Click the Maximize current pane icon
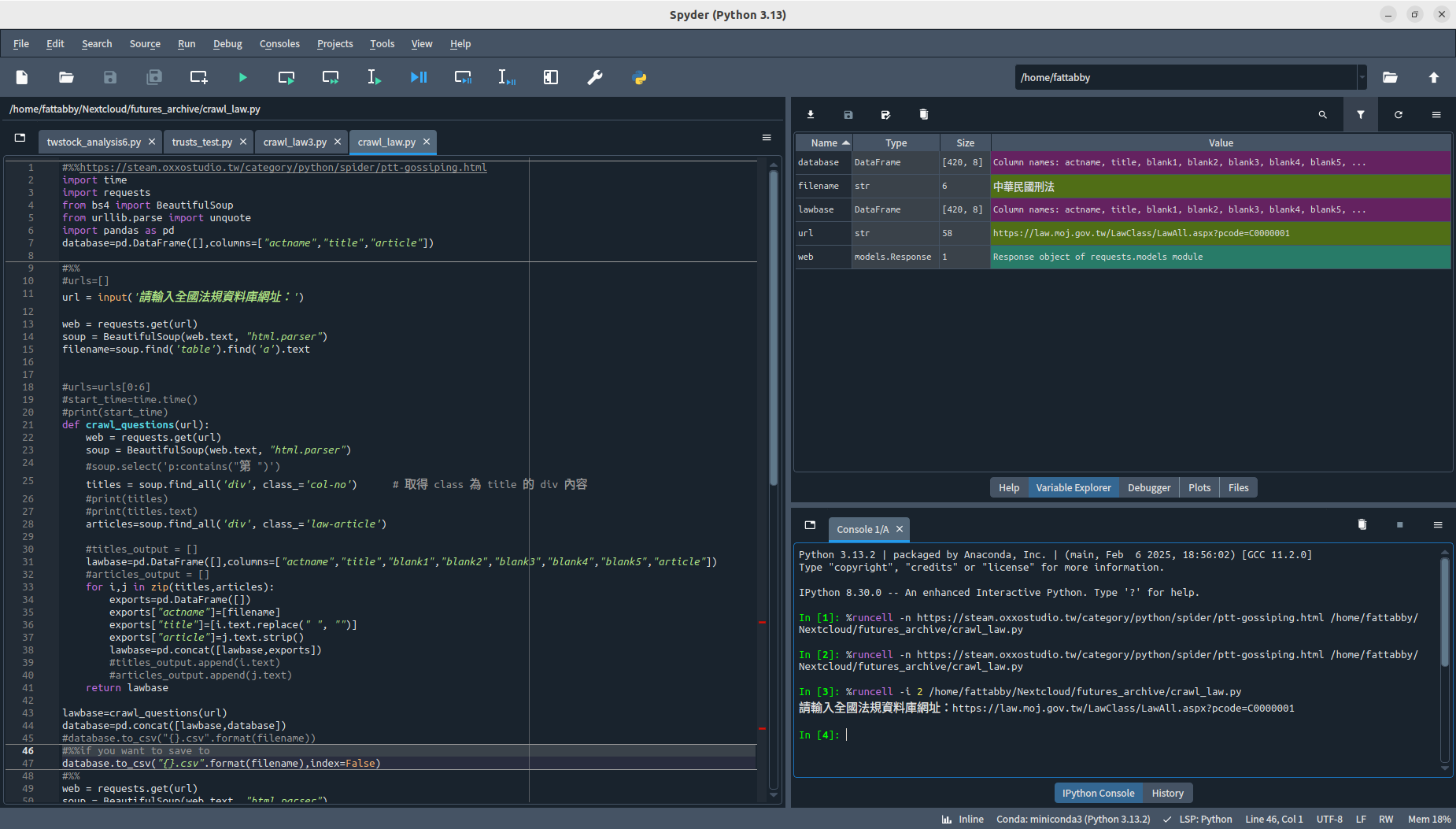This screenshot has width=1456, height=829. point(551,77)
